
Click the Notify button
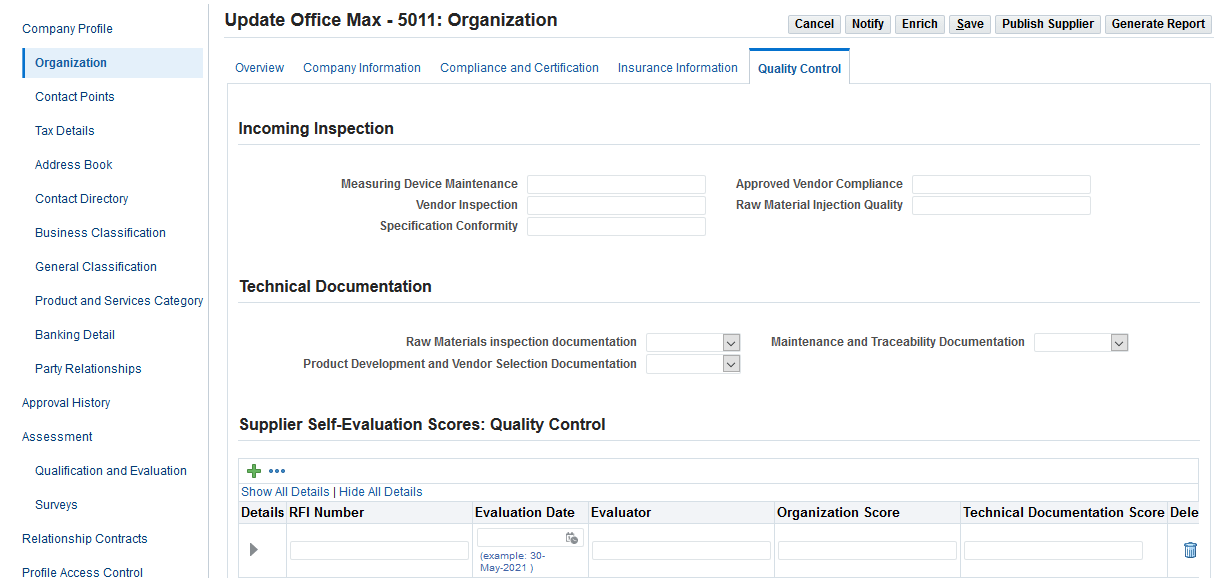pyautogui.click(x=868, y=24)
